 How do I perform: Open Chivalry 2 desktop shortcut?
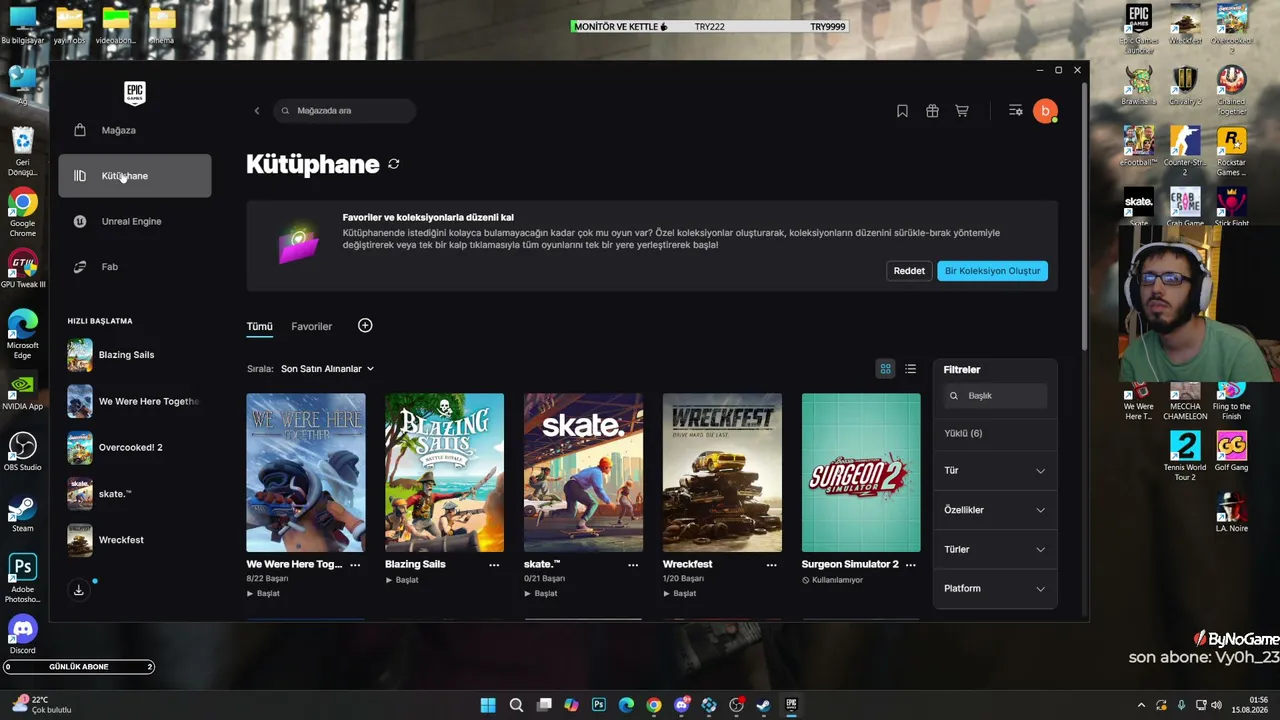1185,86
